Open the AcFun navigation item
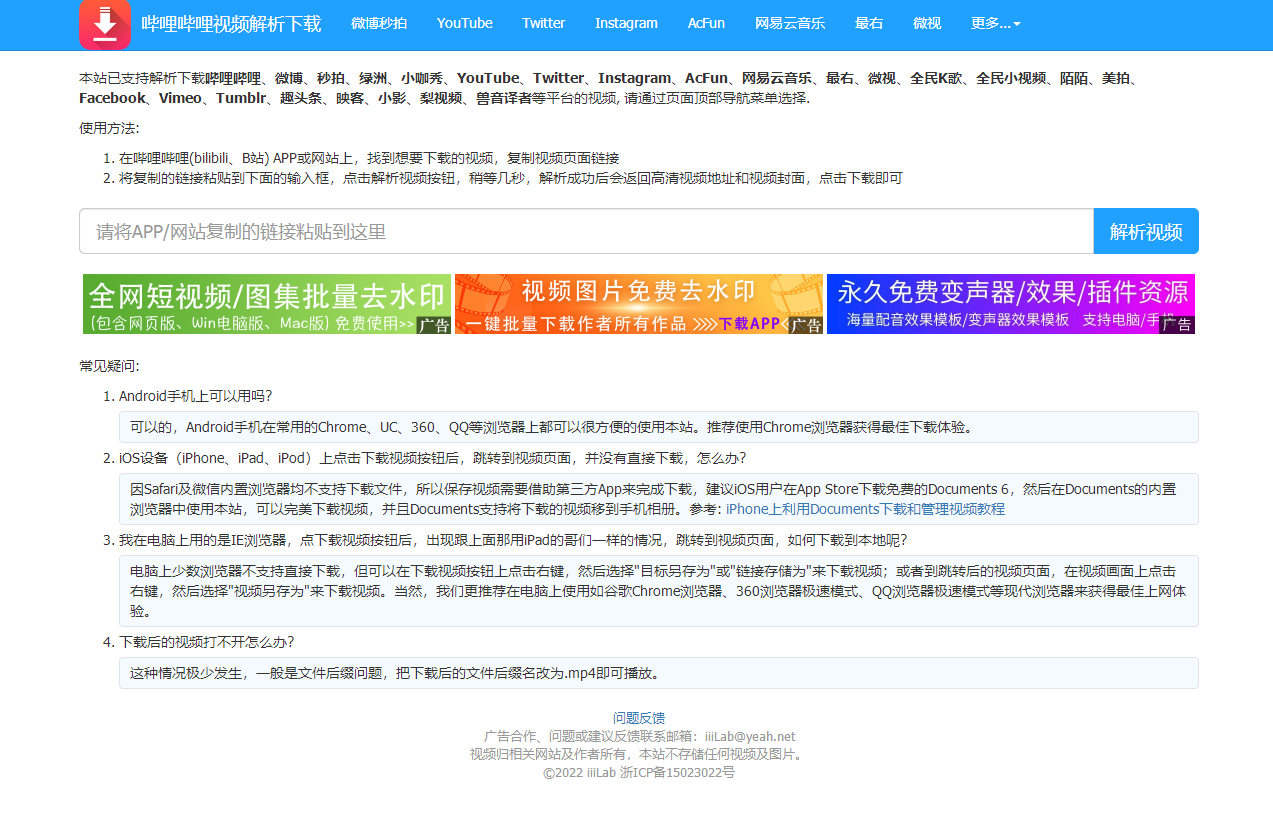Screen dimensions: 1273x837 pyautogui.click(x=707, y=23)
